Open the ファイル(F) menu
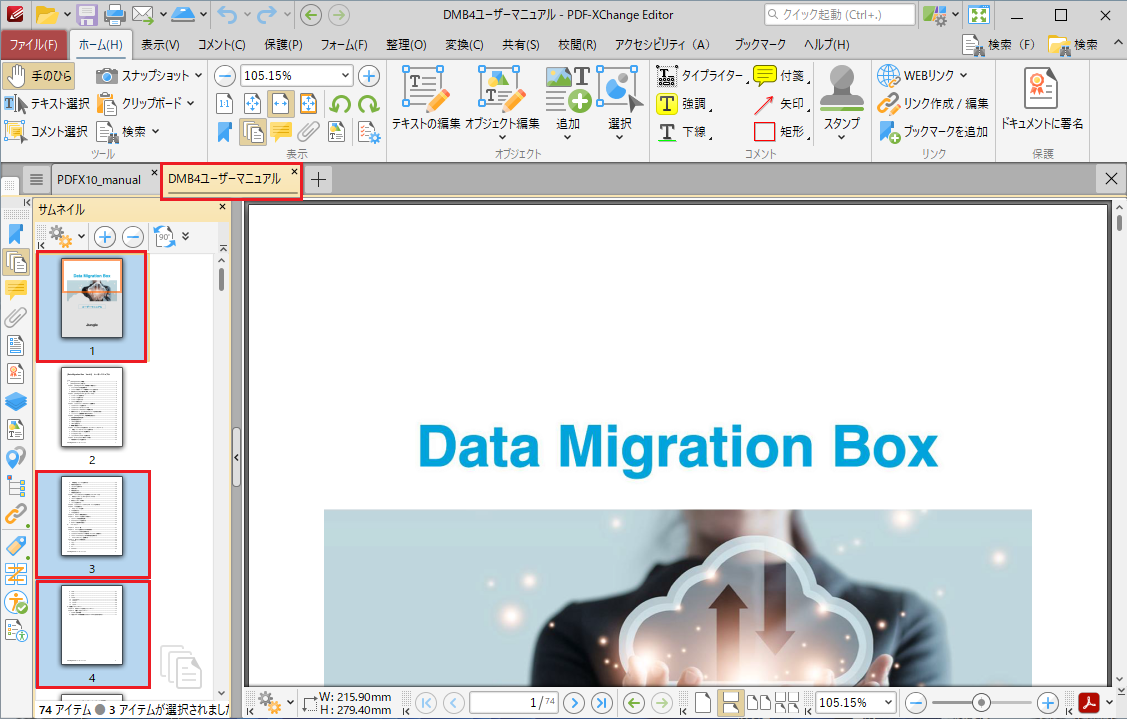This screenshot has width=1127, height=719. click(34, 45)
